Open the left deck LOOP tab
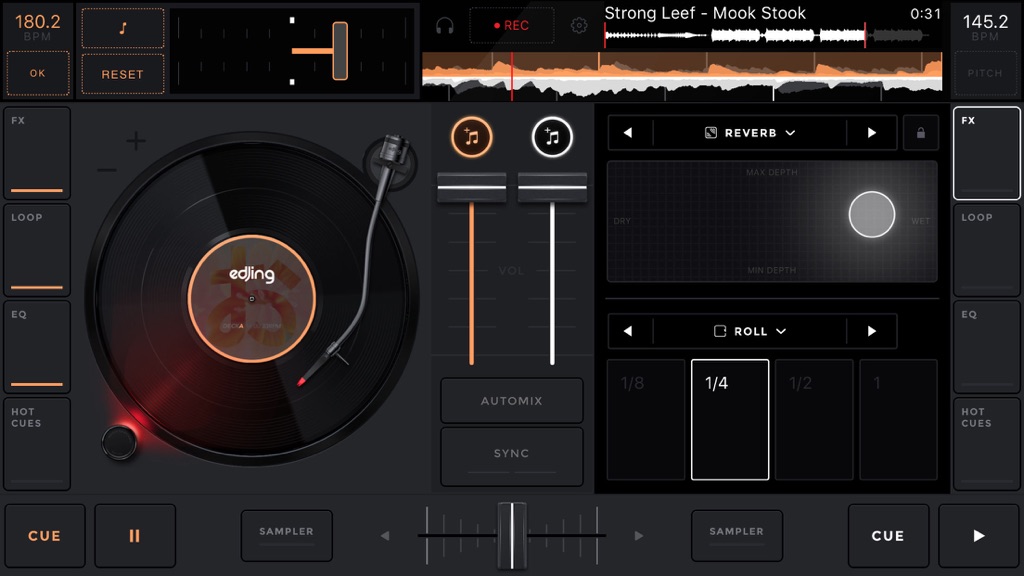 [37, 249]
